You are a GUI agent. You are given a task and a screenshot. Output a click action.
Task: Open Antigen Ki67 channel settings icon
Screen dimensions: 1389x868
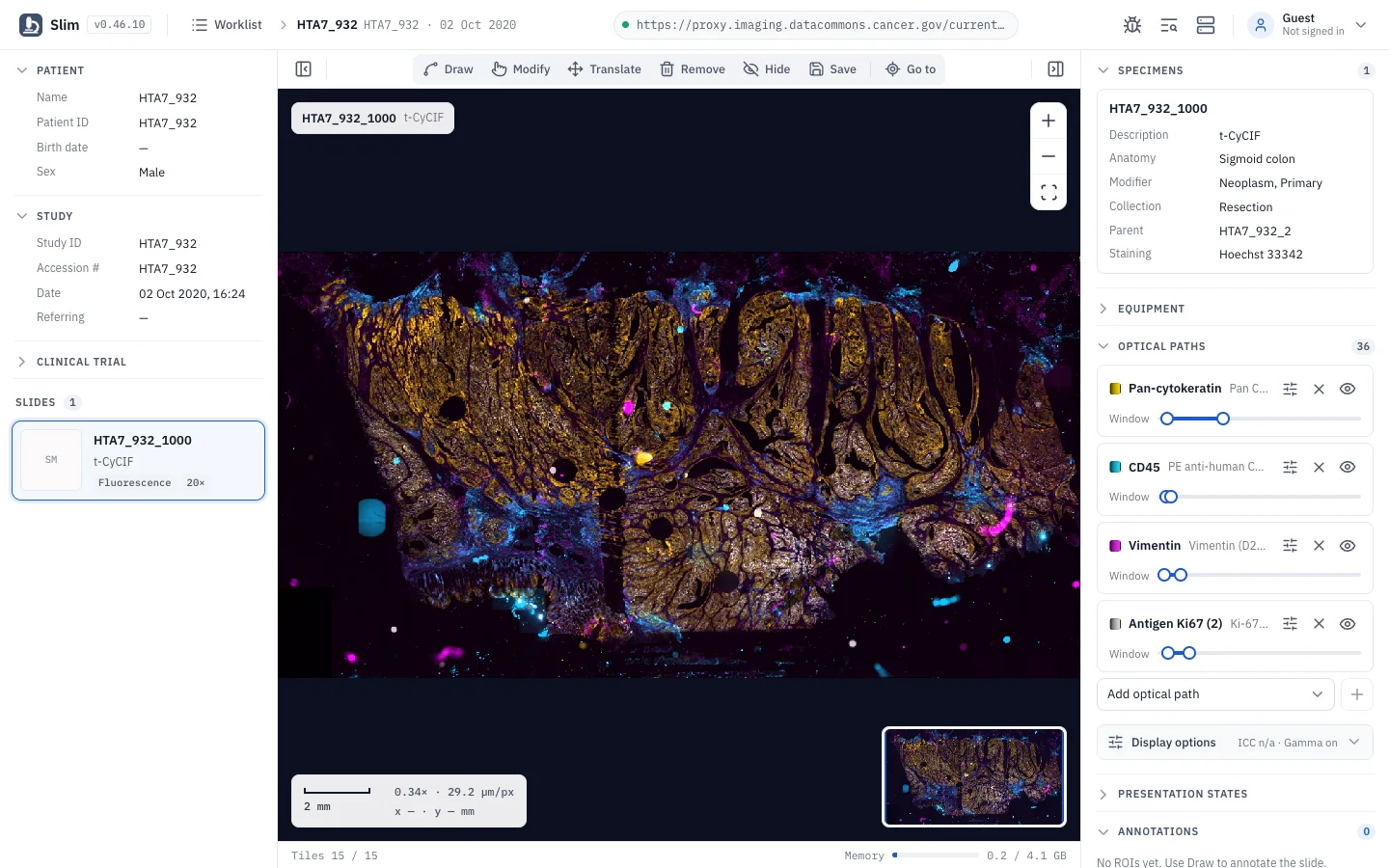tap(1290, 624)
